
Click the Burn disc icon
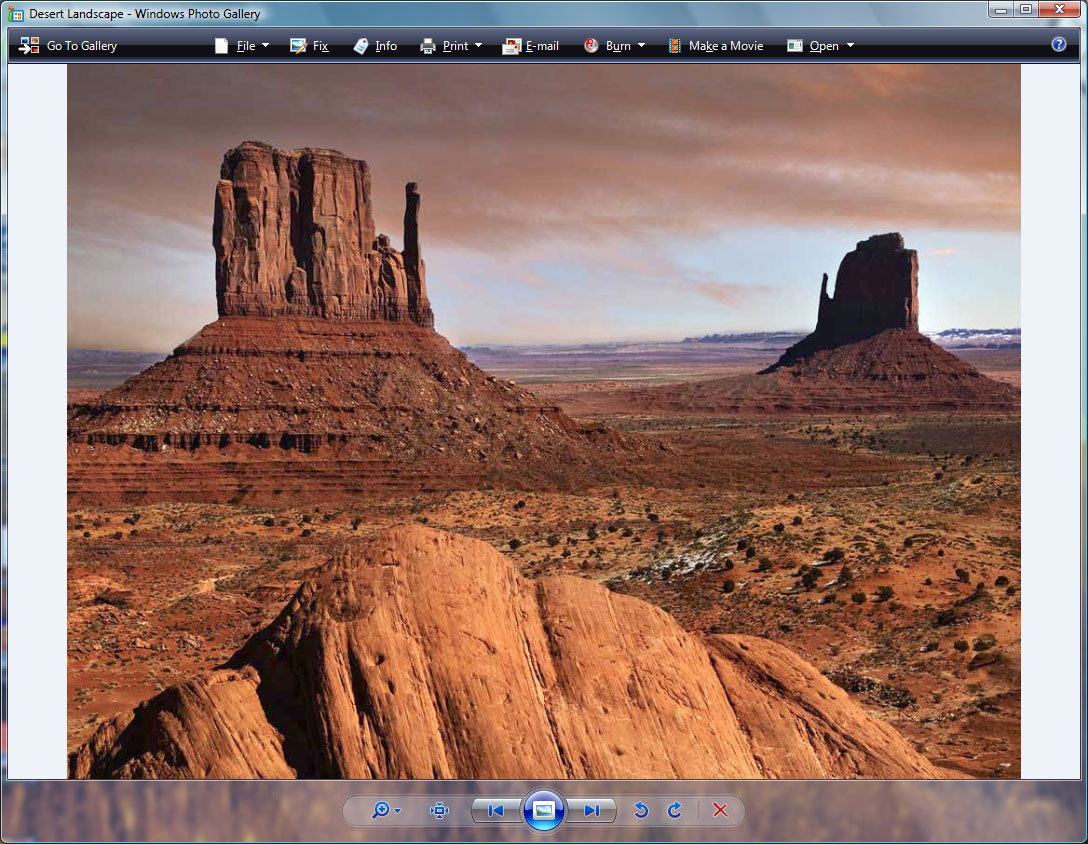(591, 46)
